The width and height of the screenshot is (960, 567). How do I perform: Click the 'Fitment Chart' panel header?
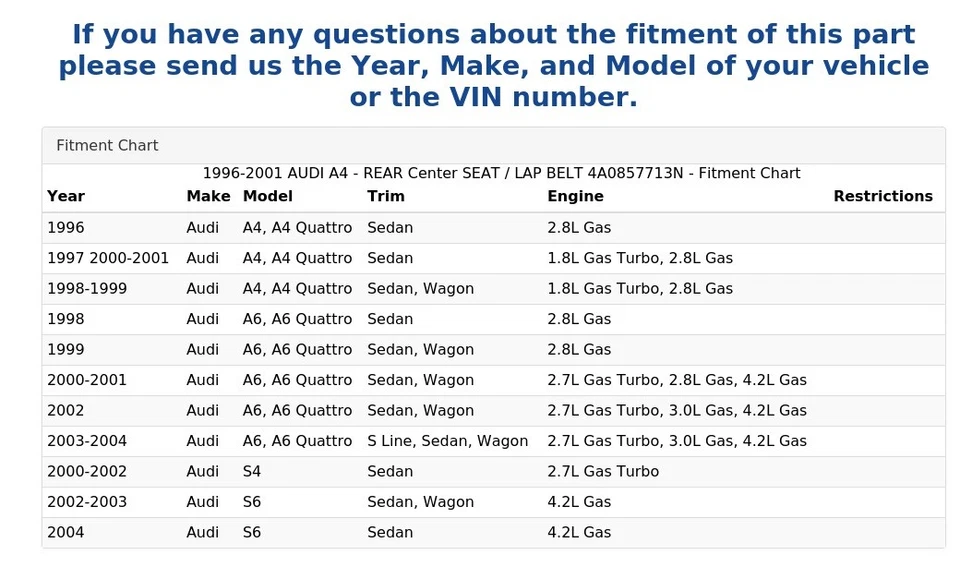pos(107,146)
